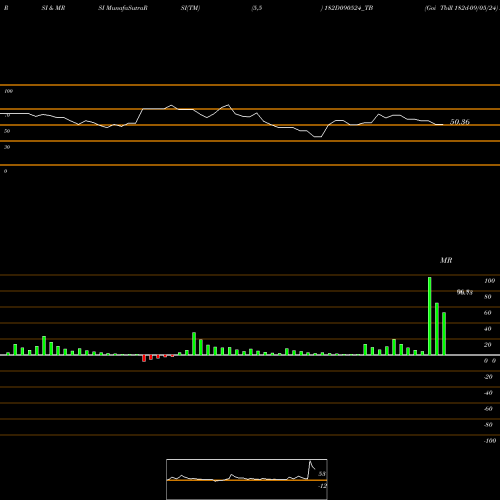The width and height of the screenshot is (500, 500).
Task: Click the '40' label on MR axis
Action: point(488,329)
